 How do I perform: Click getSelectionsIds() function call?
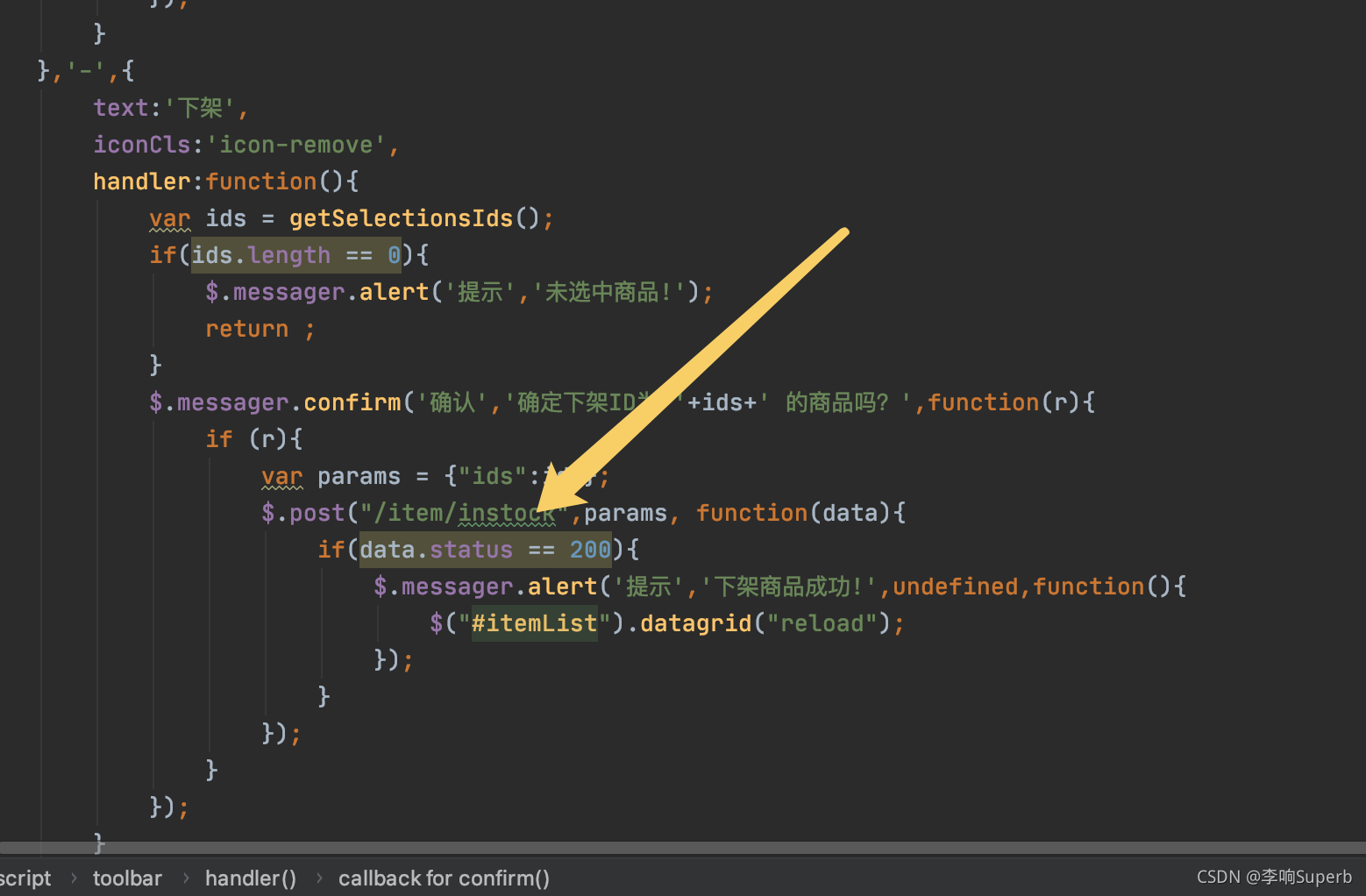point(415,218)
